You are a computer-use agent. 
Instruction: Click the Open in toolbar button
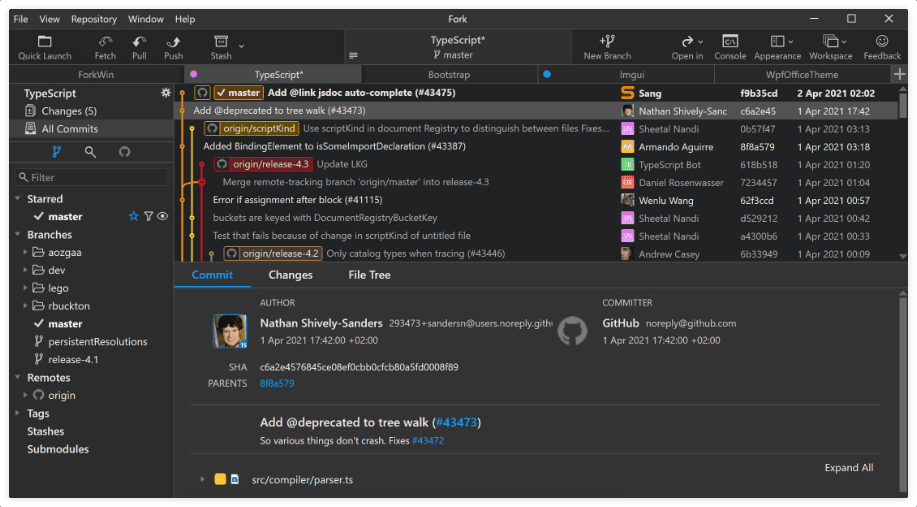(687, 47)
